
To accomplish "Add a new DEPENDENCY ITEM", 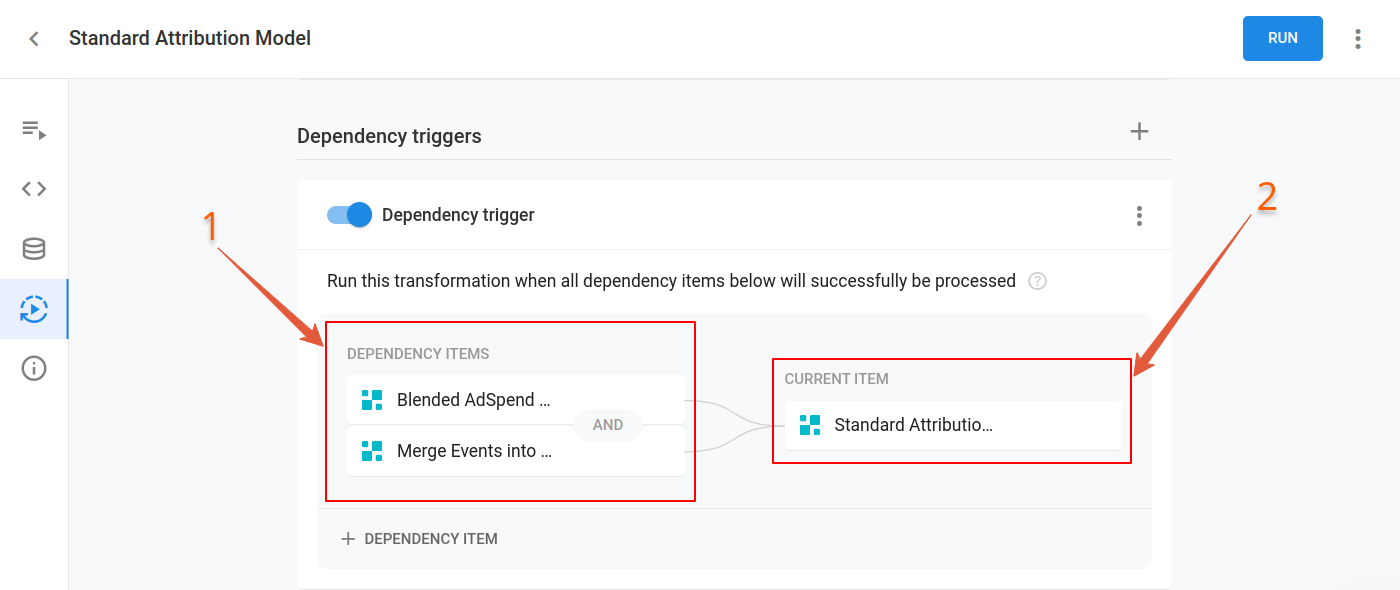I will (420, 539).
